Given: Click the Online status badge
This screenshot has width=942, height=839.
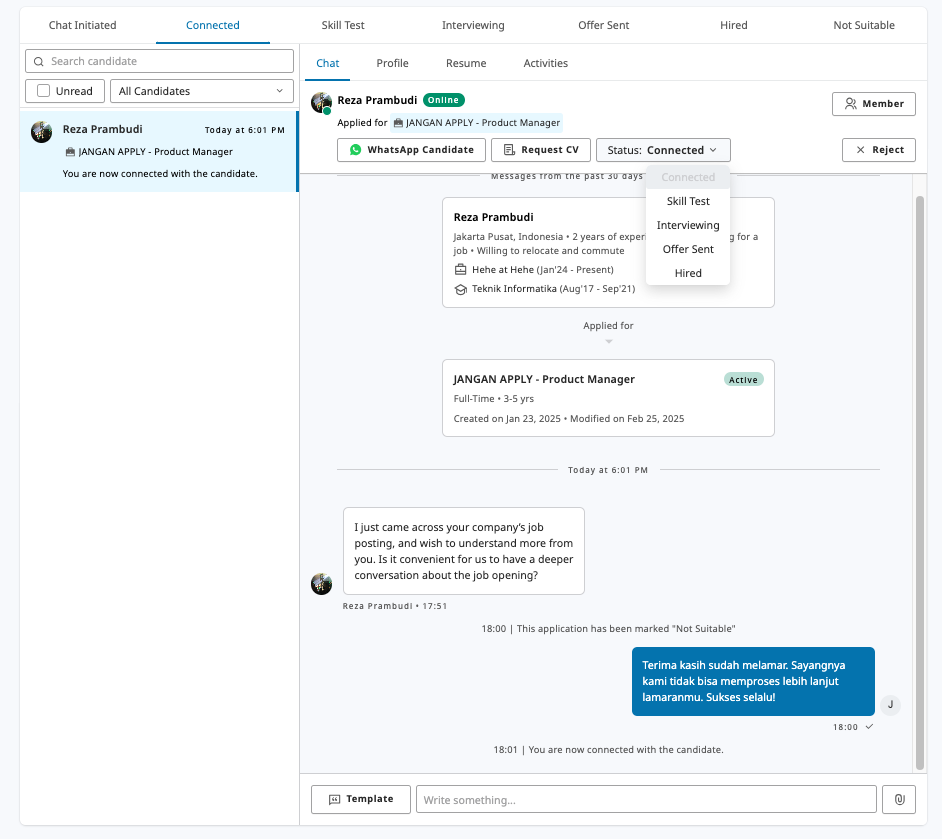Looking at the screenshot, I should click(x=443, y=100).
